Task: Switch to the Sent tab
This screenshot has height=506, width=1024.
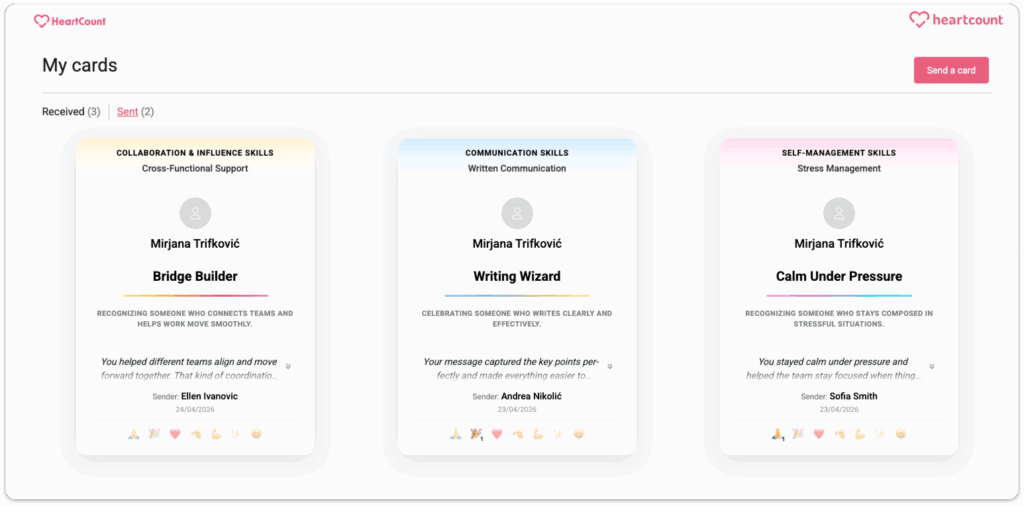Action: [135, 112]
